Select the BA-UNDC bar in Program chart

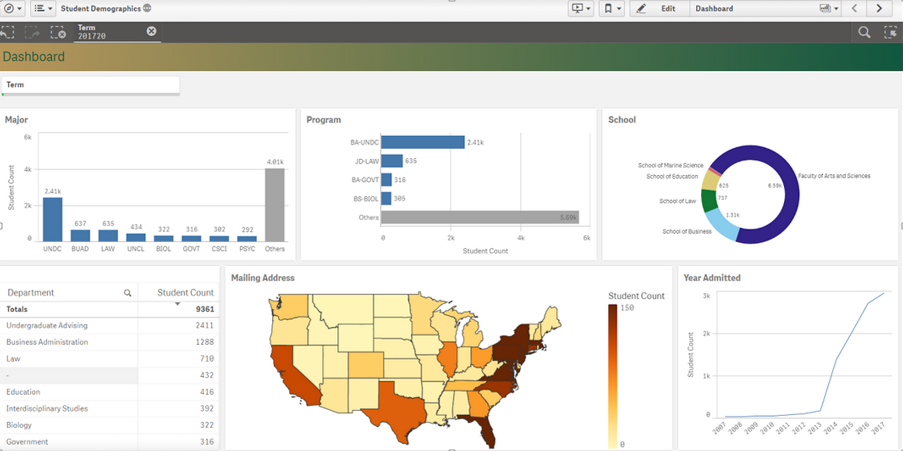point(423,142)
